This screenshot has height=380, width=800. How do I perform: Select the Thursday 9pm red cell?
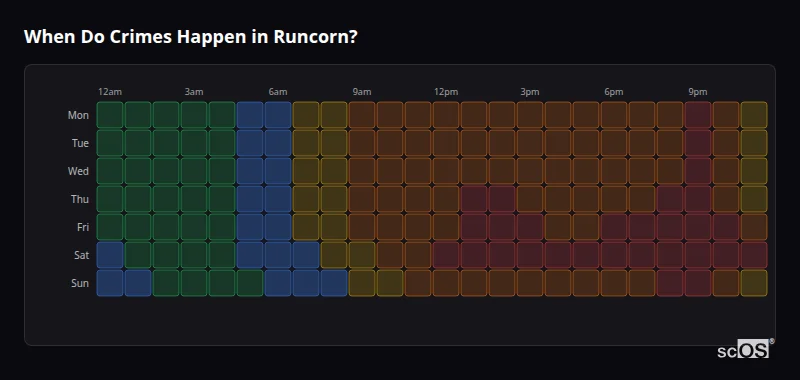698,199
